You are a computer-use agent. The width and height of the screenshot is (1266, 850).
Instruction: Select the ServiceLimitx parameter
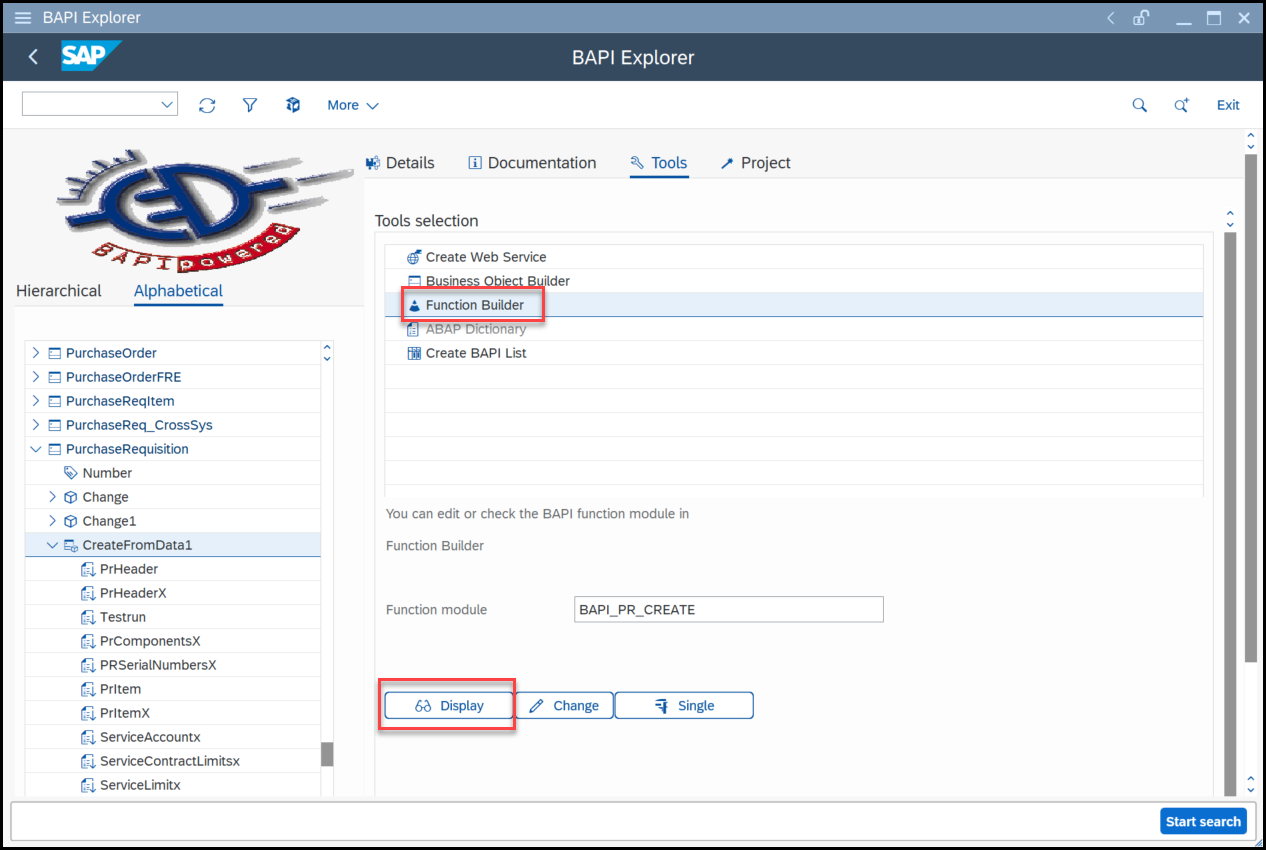[x=140, y=785]
